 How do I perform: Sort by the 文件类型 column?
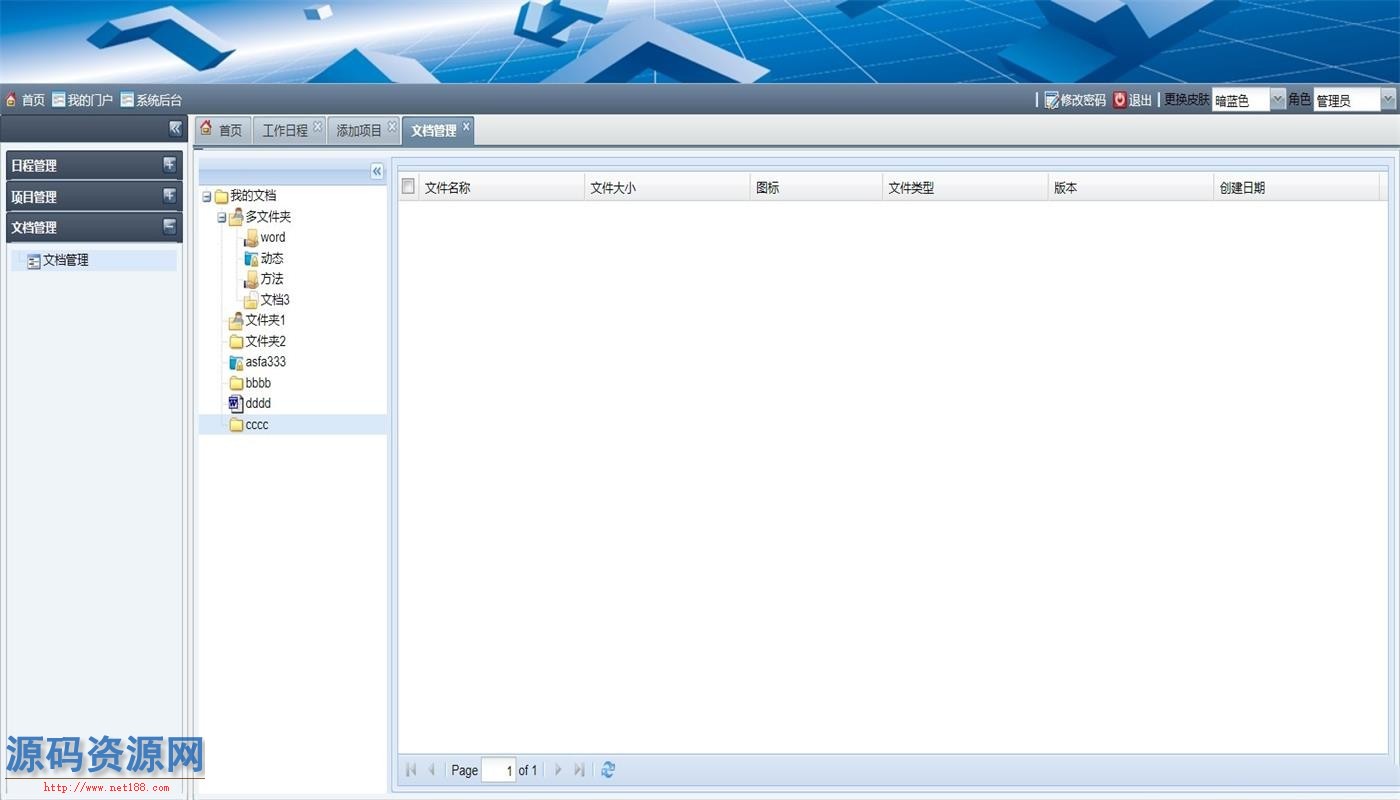point(966,187)
